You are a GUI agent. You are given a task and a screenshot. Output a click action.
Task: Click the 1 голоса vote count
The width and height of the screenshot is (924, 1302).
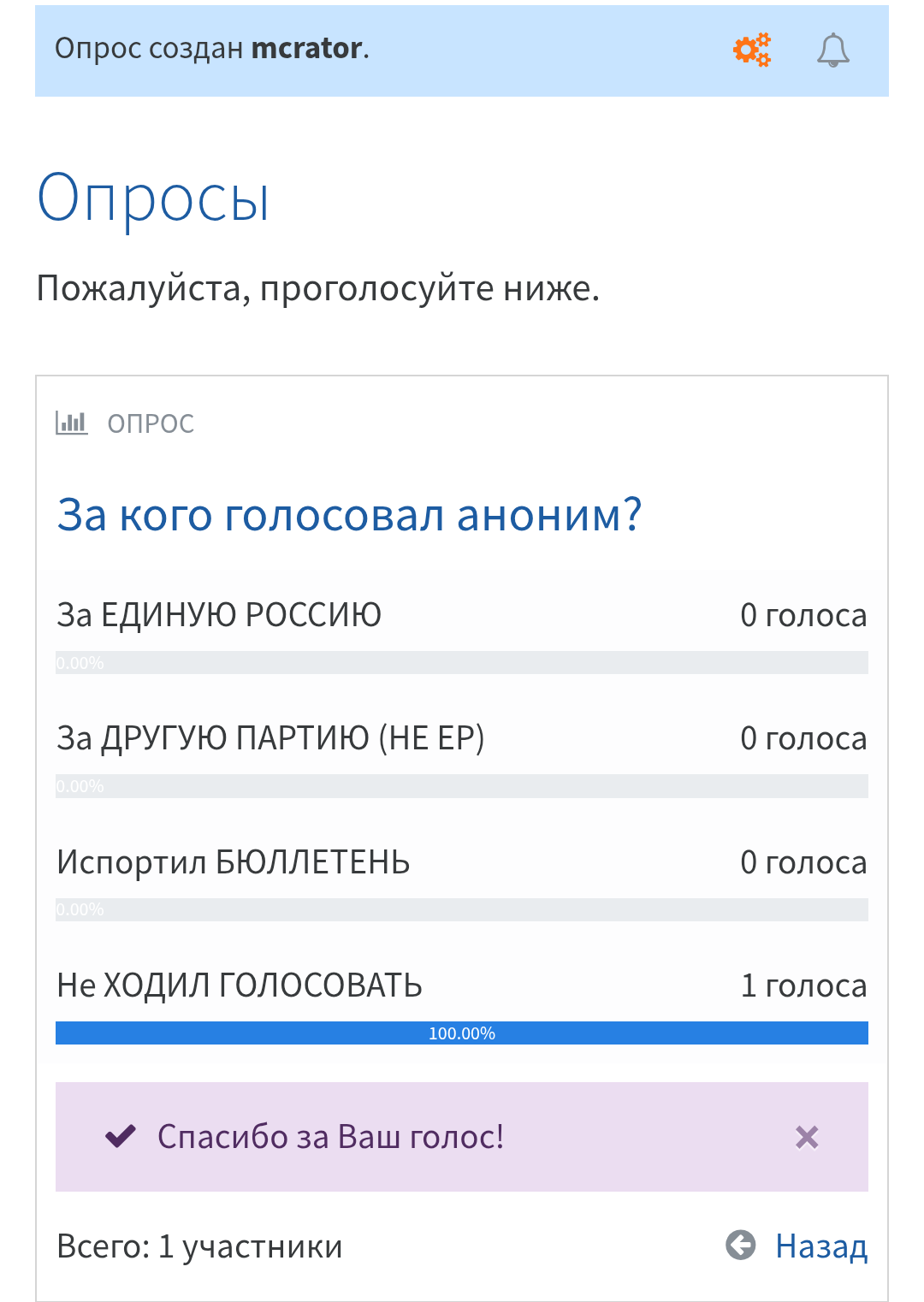(x=803, y=985)
